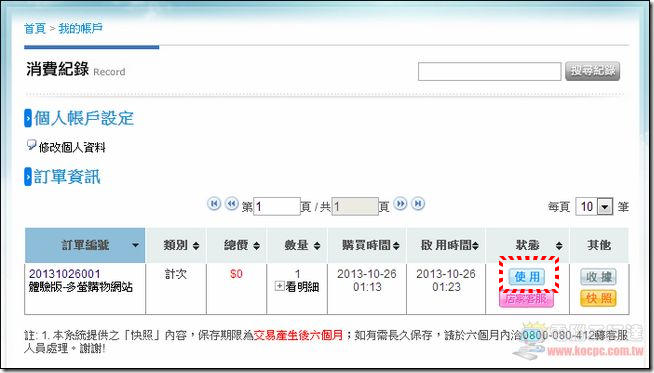Open 我的帳戶 breadcrumb link

(80, 28)
